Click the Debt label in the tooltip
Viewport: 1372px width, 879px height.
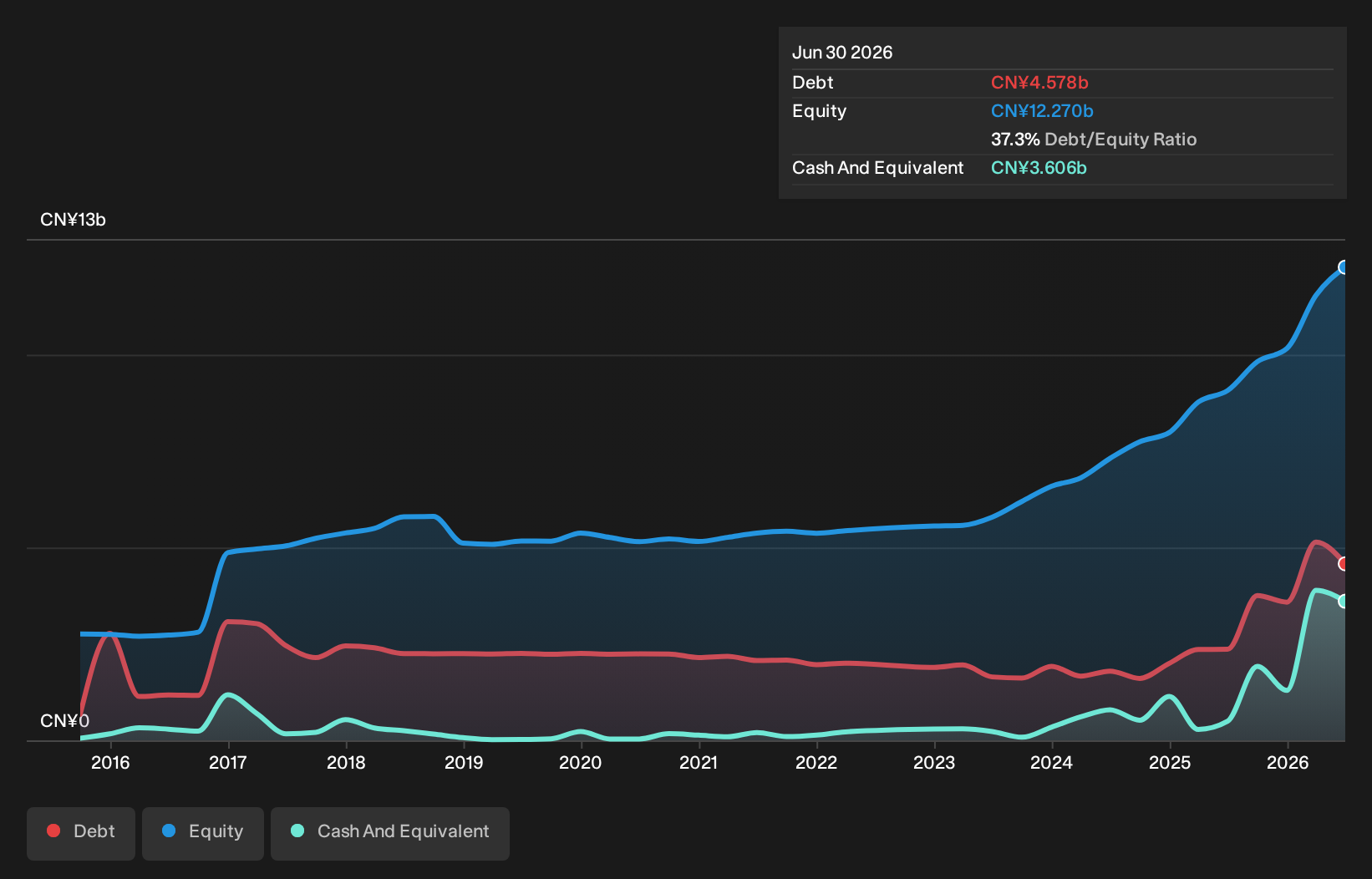click(x=813, y=83)
